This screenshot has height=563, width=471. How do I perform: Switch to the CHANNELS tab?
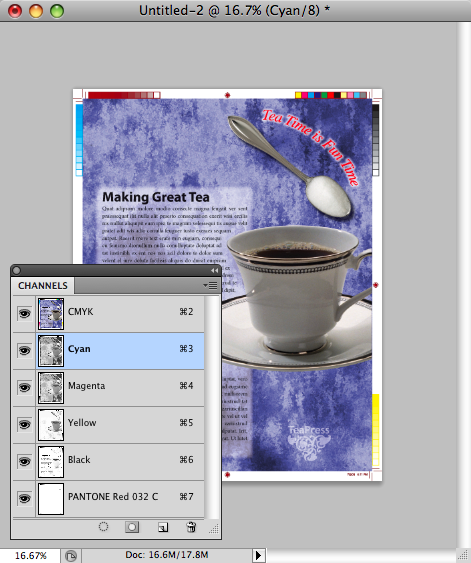43,286
